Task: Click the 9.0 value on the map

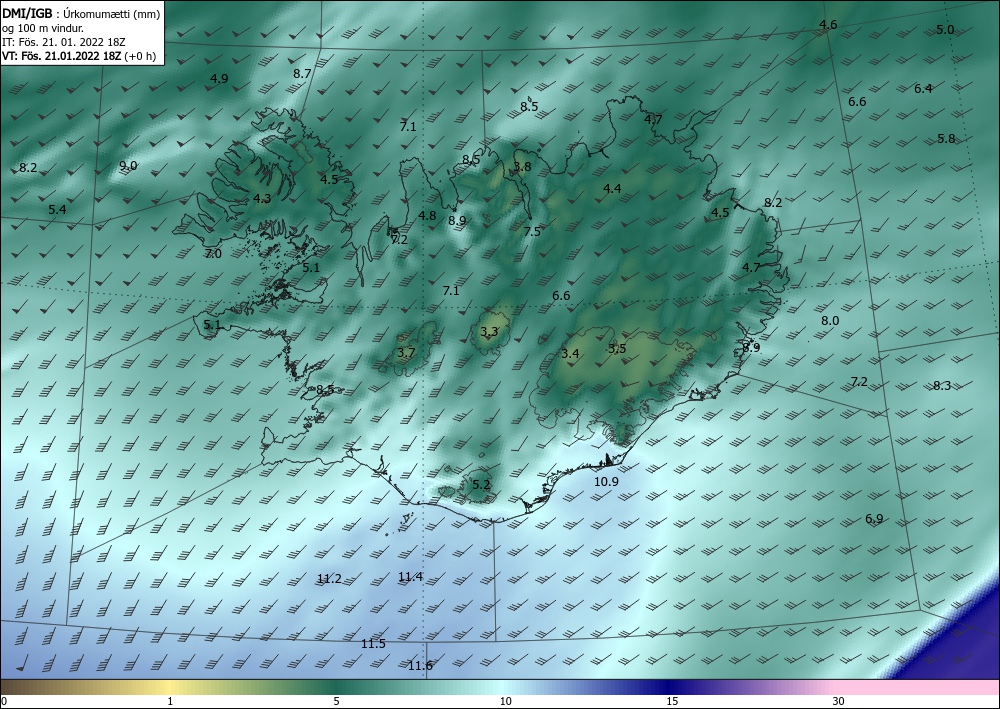Action: (128, 166)
